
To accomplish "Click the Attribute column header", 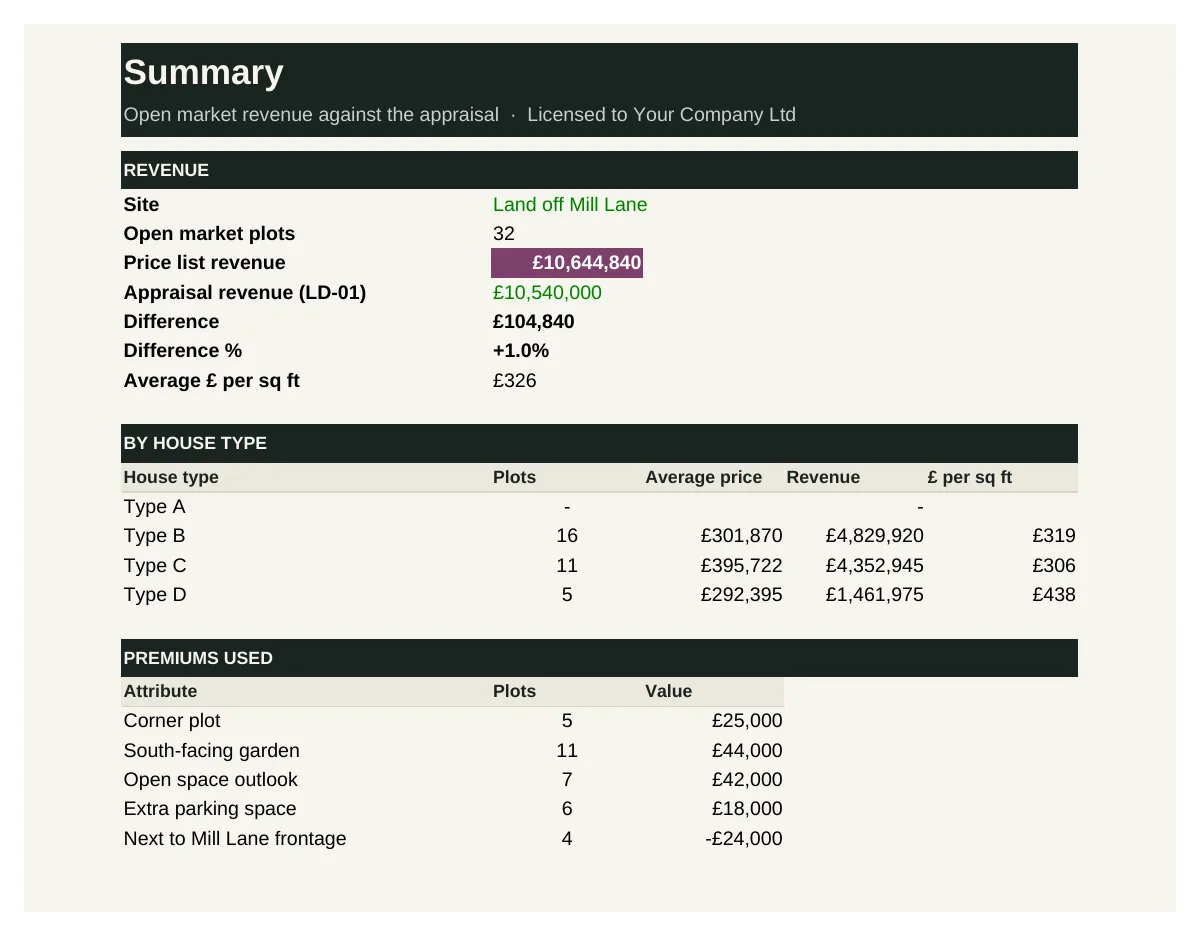I will coord(160,692).
